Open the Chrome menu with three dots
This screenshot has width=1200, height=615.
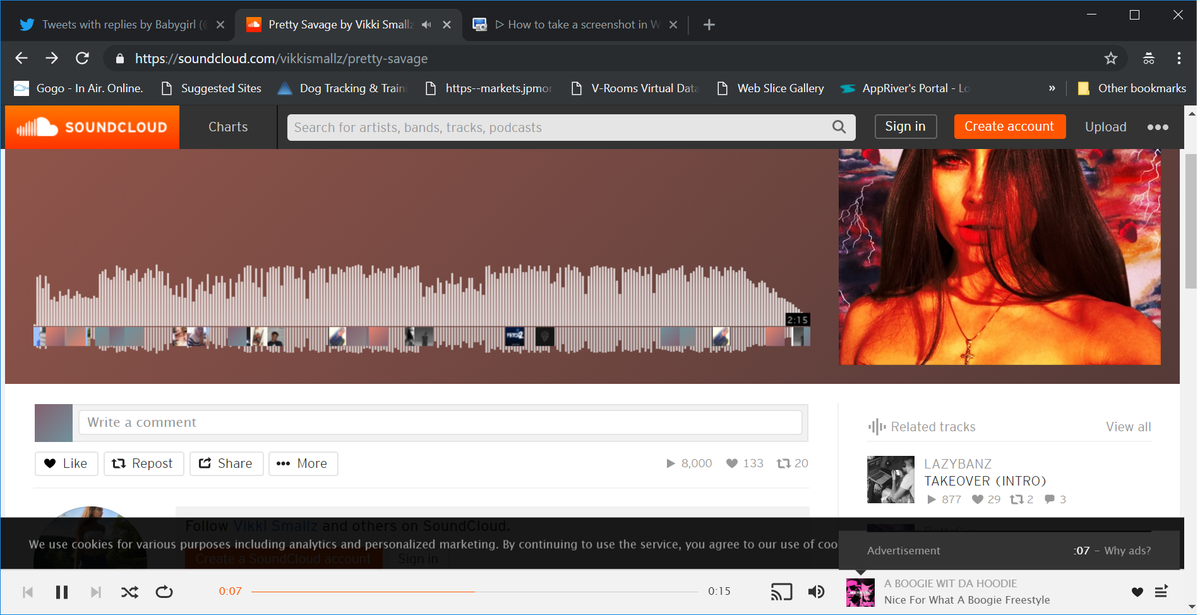pyautogui.click(x=1181, y=58)
